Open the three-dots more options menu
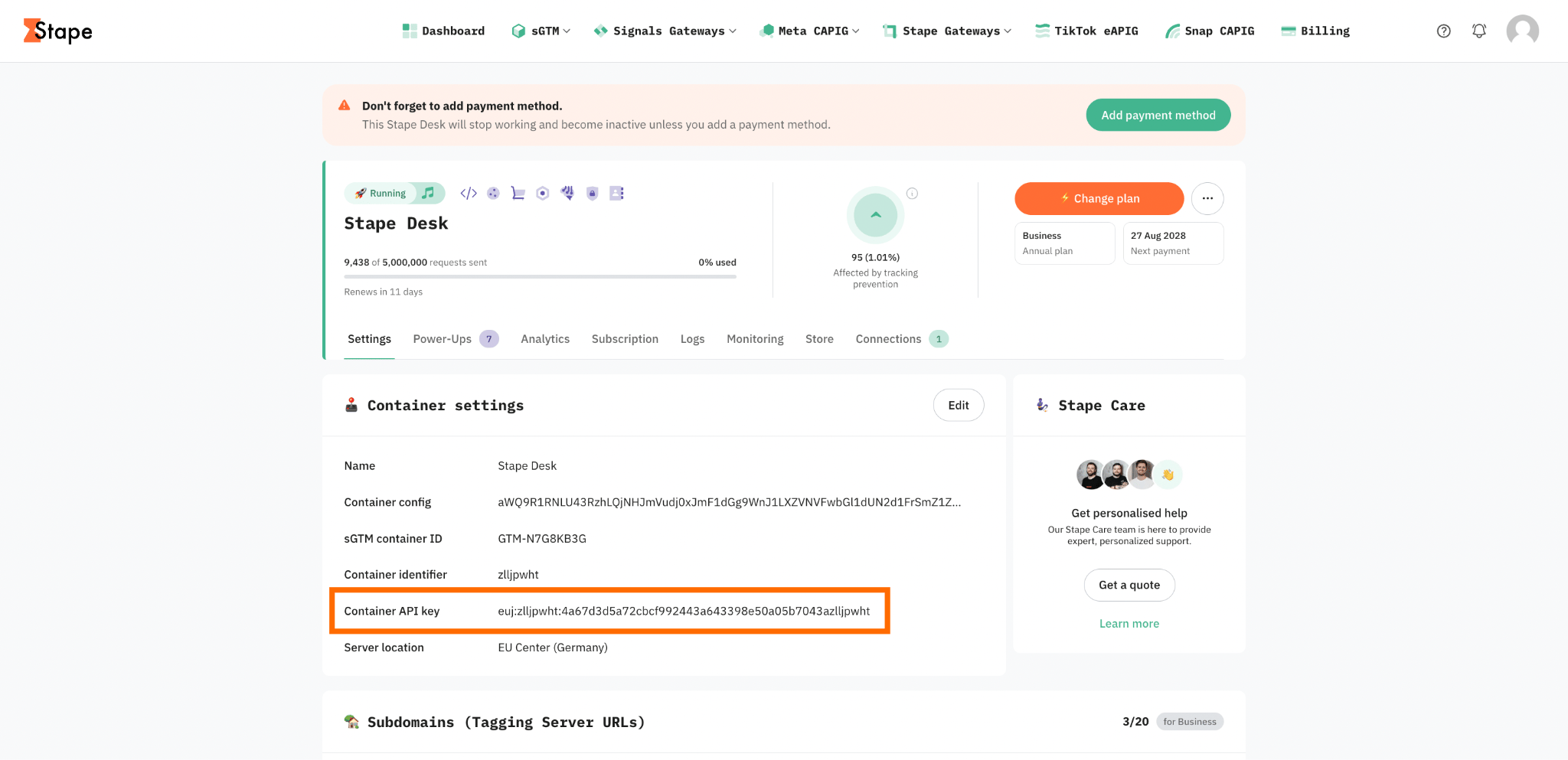1568x760 pixels. pyautogui.click(x=1207, y=198)
